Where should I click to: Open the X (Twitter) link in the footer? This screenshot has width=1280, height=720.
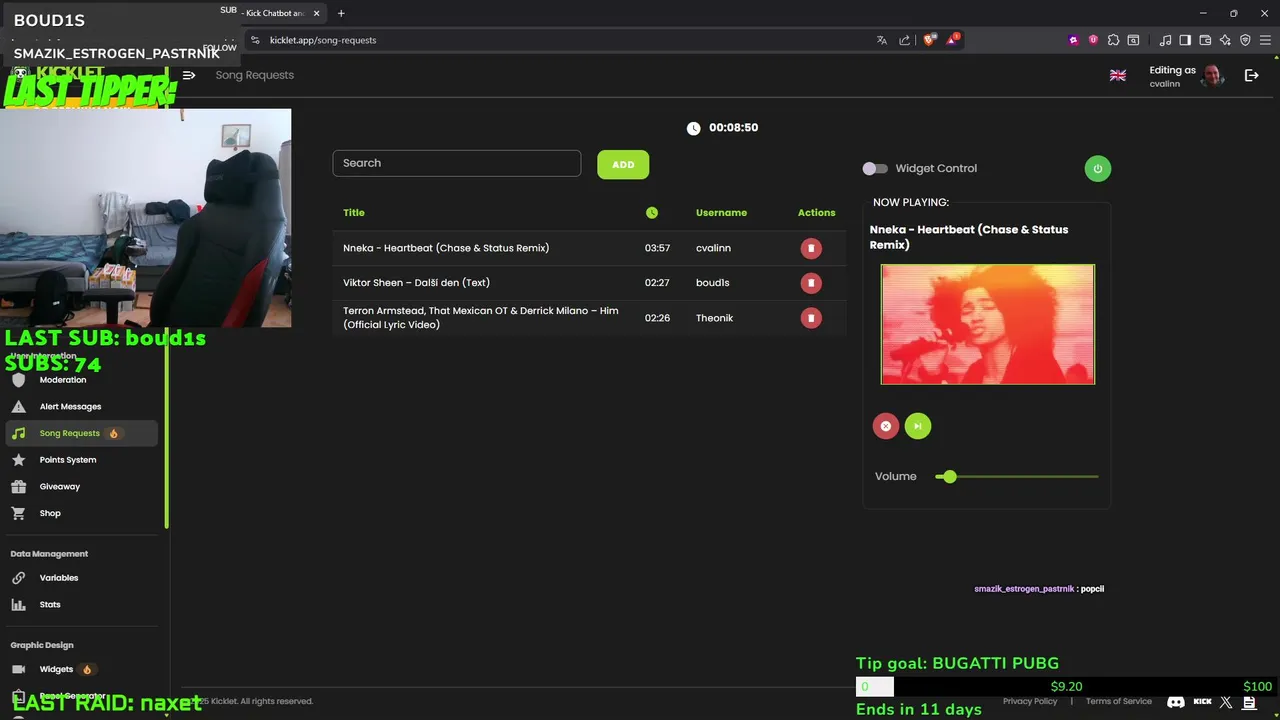pos(1227,702)
